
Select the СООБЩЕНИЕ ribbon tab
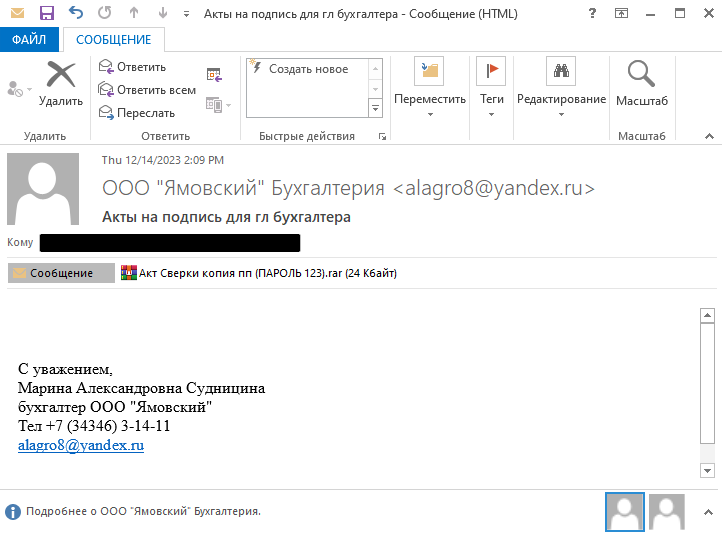point(114,40)
